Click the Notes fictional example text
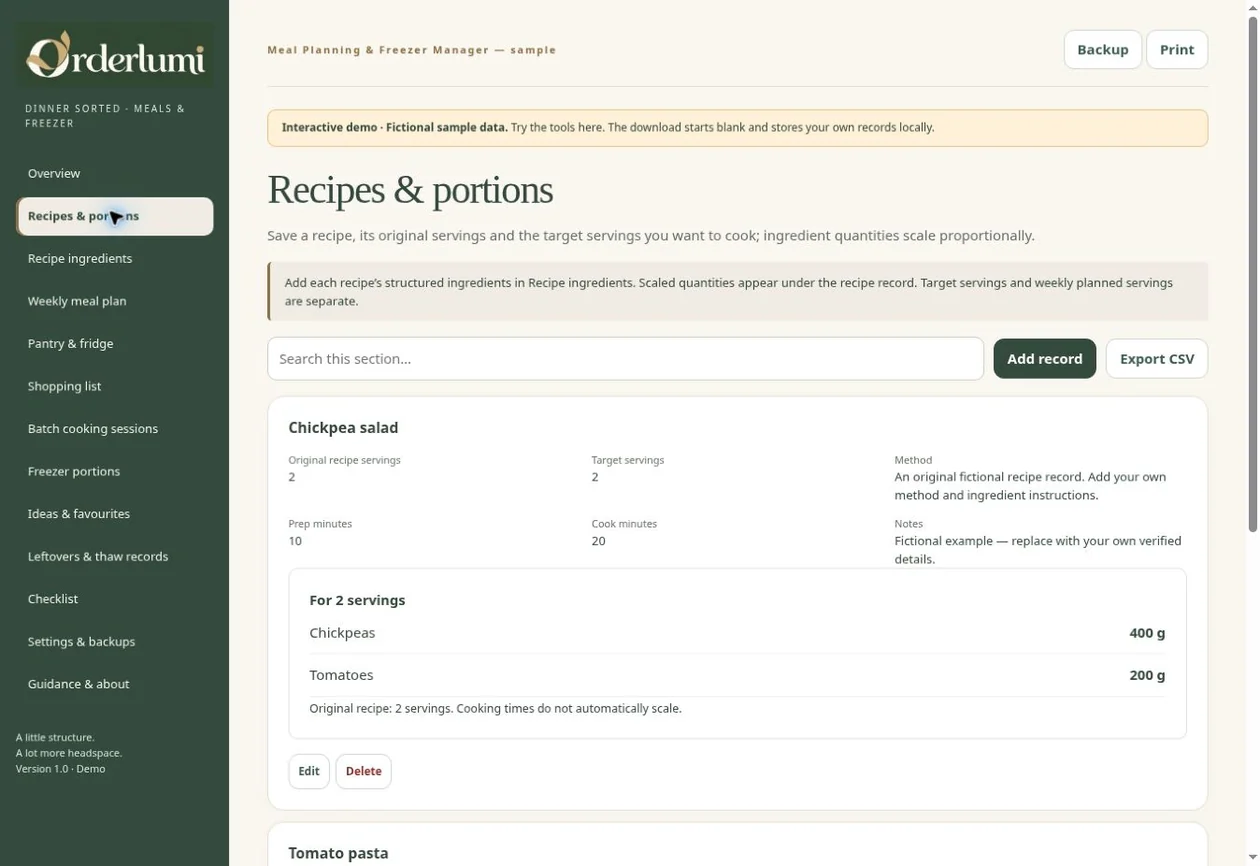The image size is (1260, 866). point(1038,550)
